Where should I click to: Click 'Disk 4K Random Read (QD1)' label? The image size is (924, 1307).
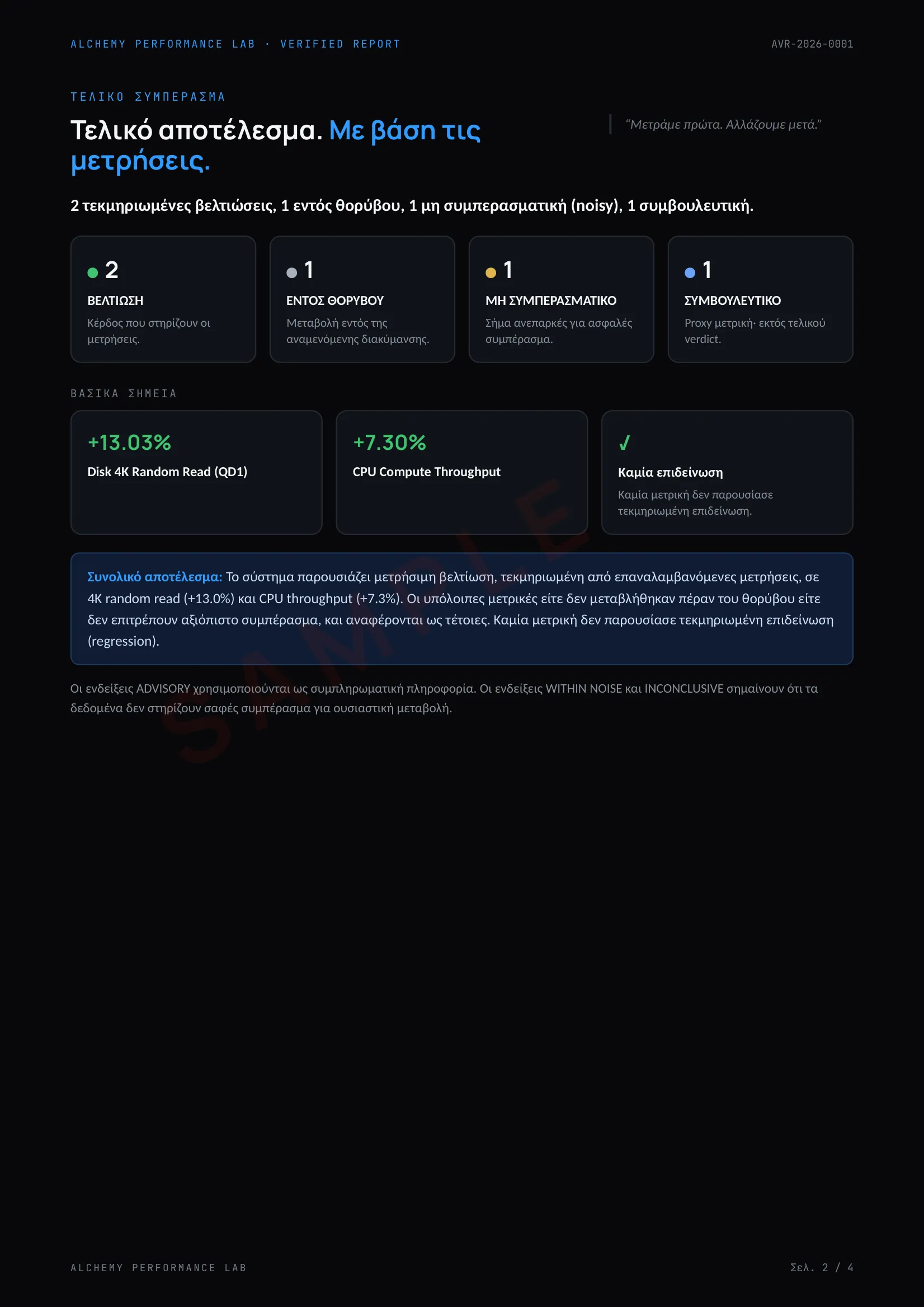coord(167,472)
